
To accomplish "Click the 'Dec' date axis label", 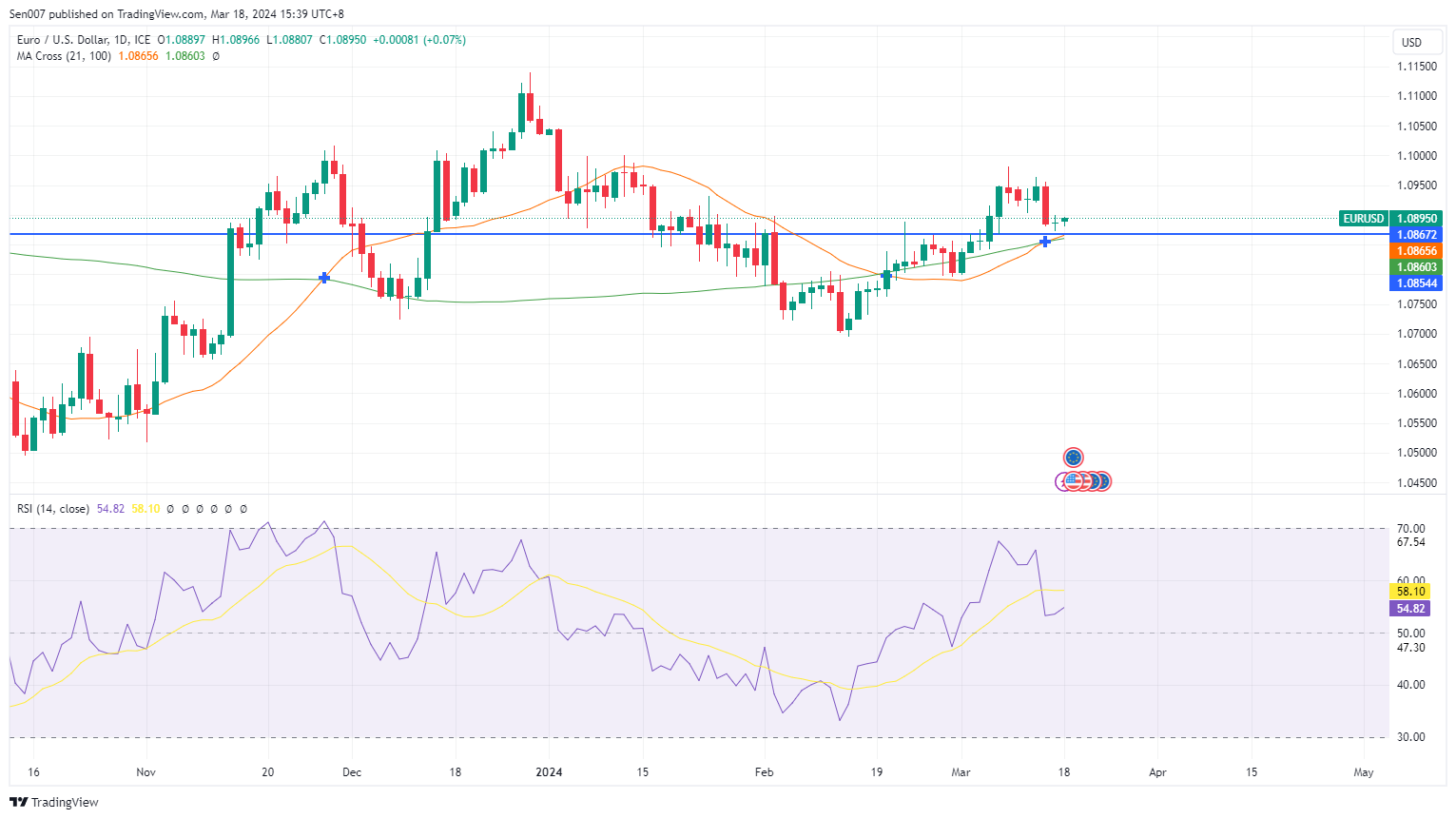I will (x=352, y=772).
